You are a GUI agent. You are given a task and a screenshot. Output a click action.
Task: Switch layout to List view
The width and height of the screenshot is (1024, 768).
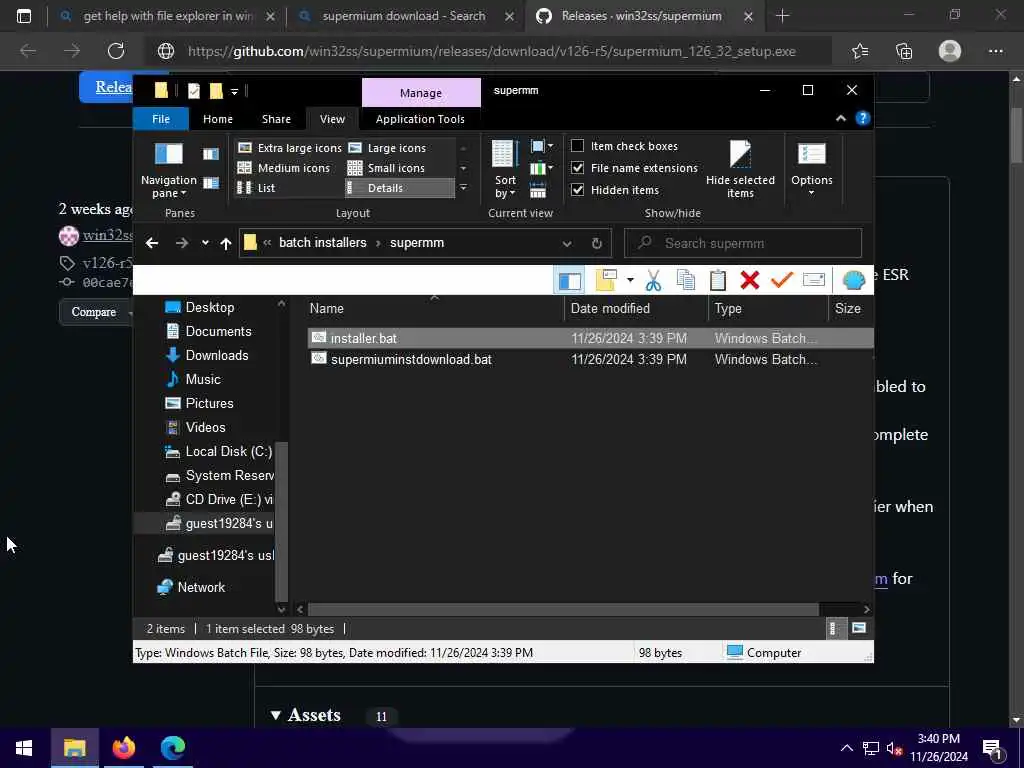256,188
